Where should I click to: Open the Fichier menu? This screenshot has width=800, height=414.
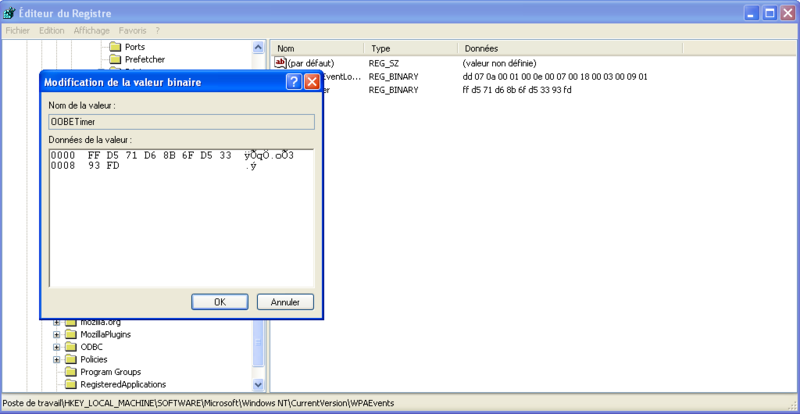(18, 31)
